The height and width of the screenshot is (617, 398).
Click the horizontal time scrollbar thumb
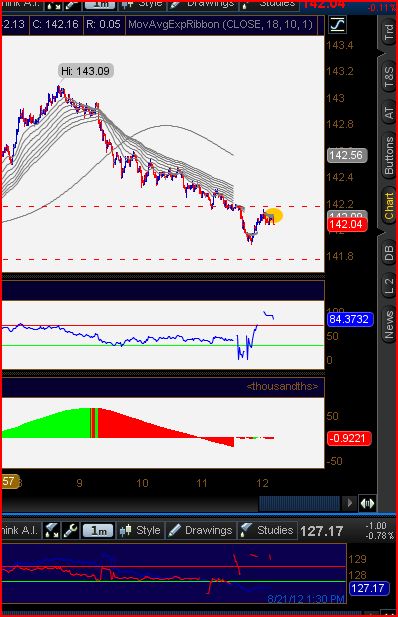point(299,503)
